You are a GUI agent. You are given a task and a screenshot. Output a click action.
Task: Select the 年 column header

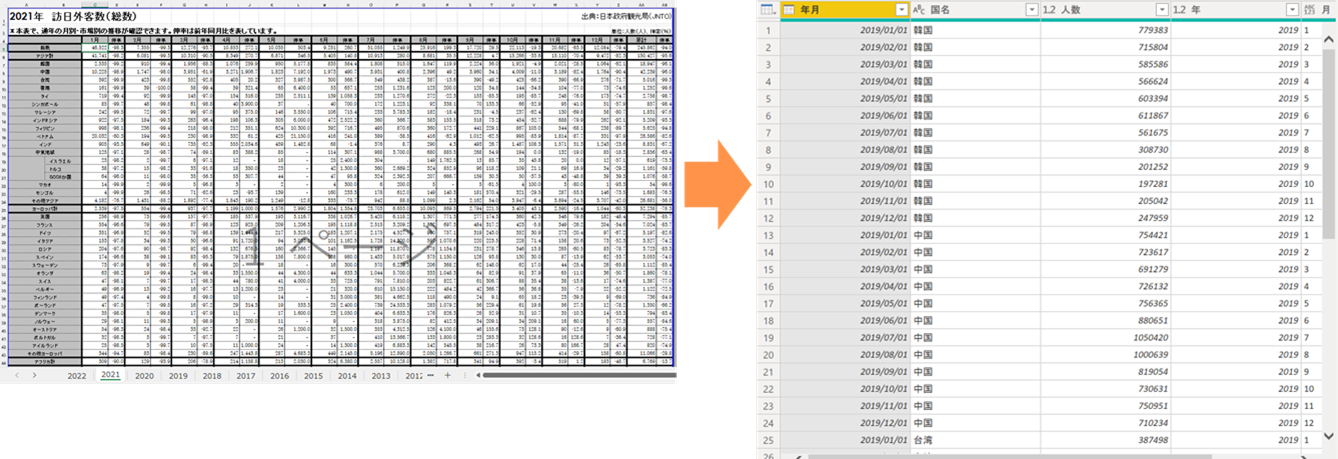1236,9
